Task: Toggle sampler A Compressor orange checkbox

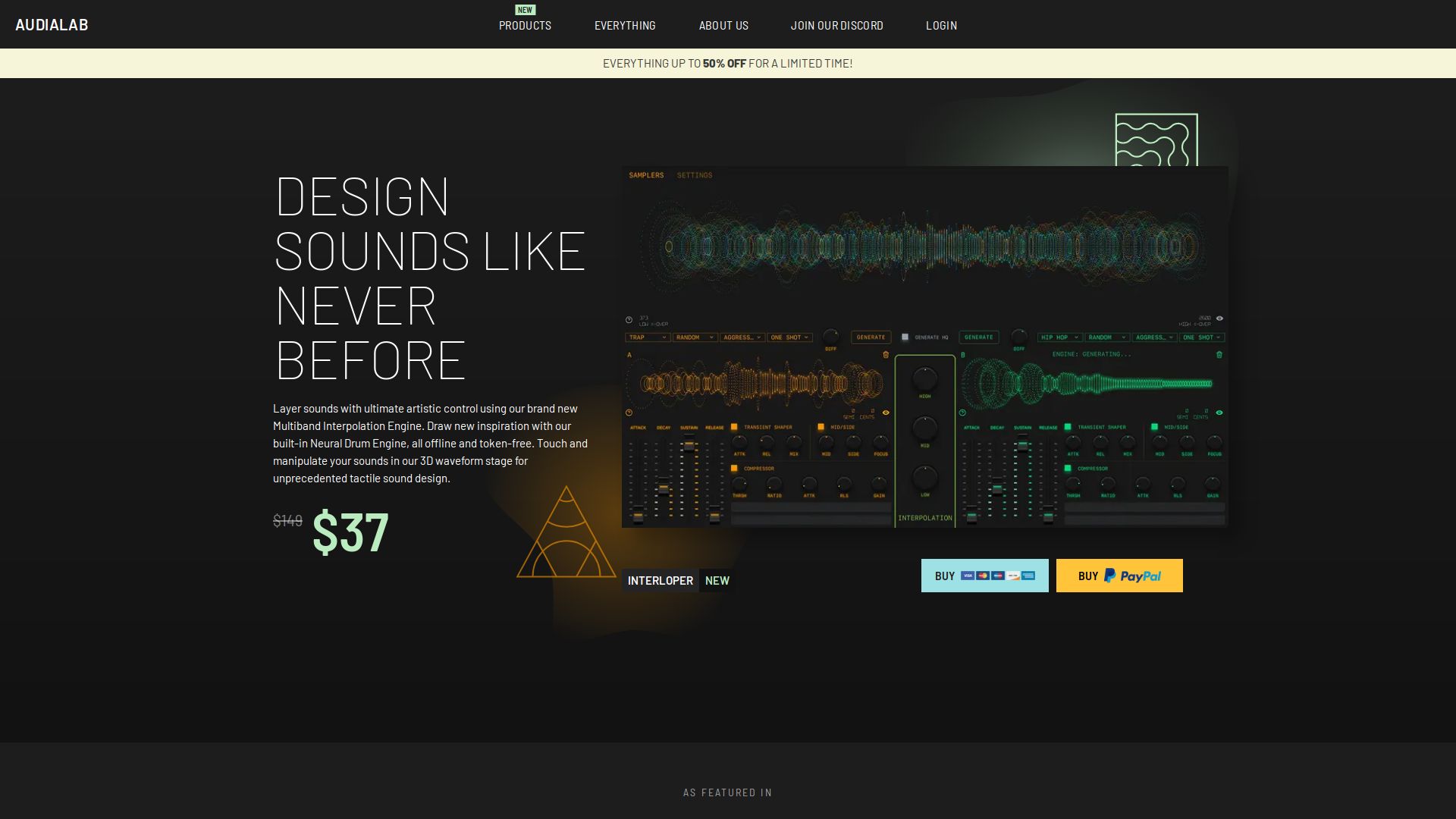Action: coord(734,469)
